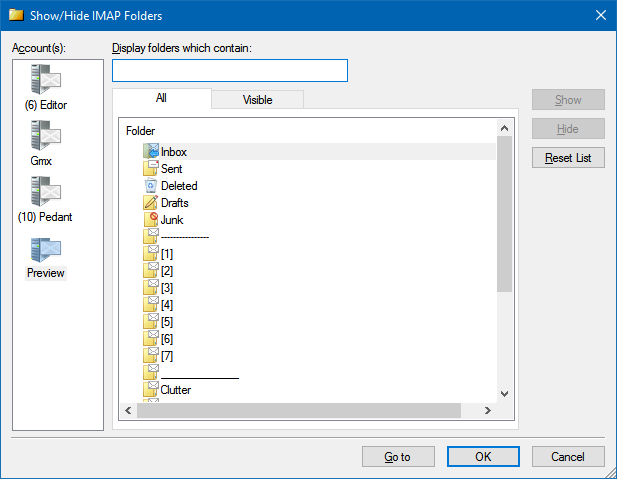Image resolution: width=617 pixels, height=479 pixels.
Task: Click the Cancel button
Action: (x=568, y=457)
